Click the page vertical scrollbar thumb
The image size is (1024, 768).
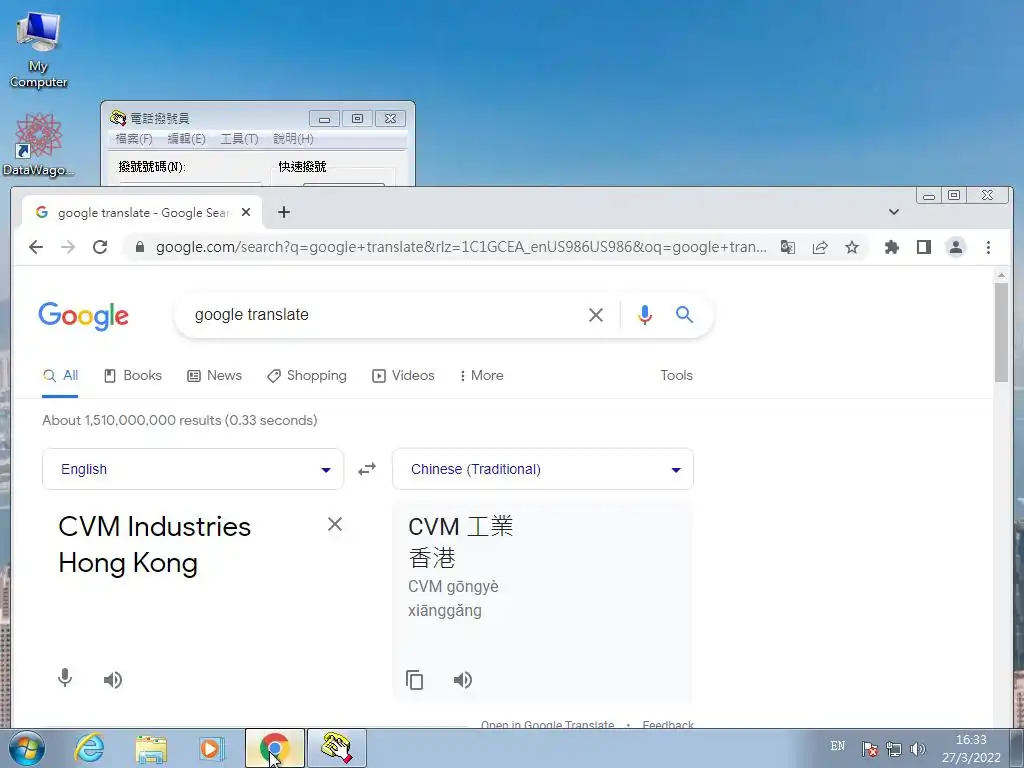click(x=1001, y=333)
